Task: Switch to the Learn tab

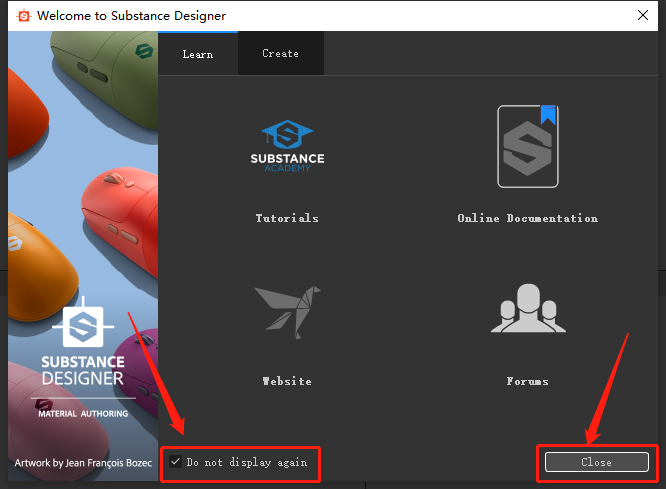Action: tap(198, 54)
